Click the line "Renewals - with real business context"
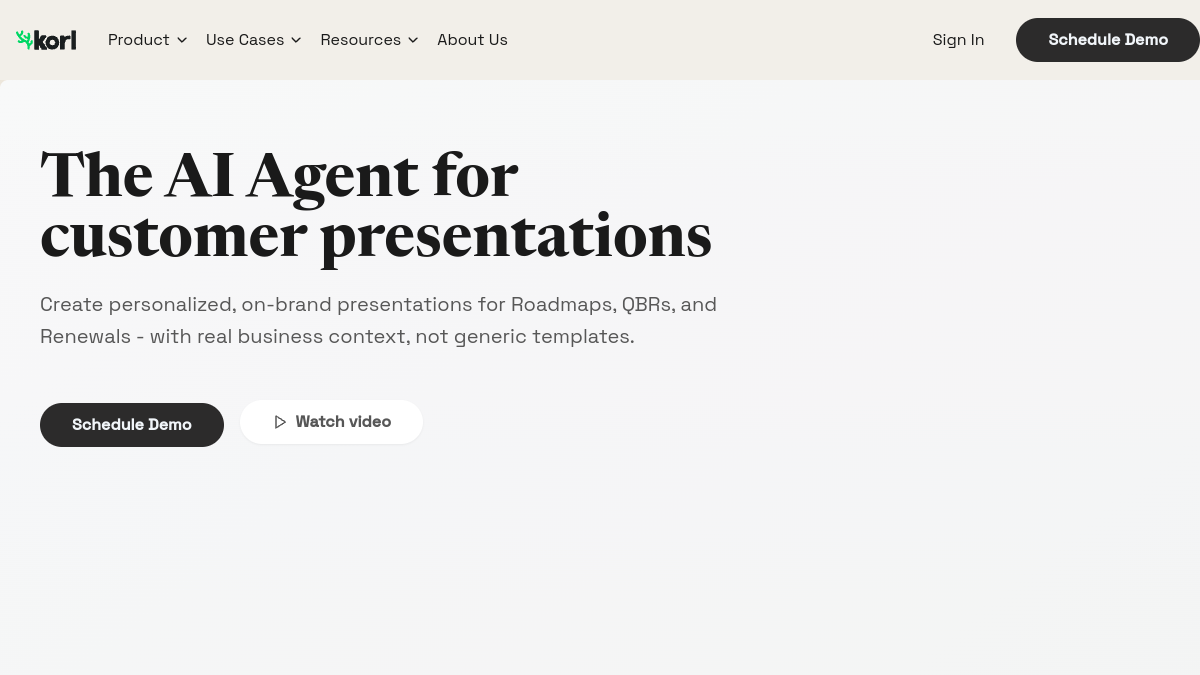The width and height of the screenshot is (1200, 675). pos(224,336)
